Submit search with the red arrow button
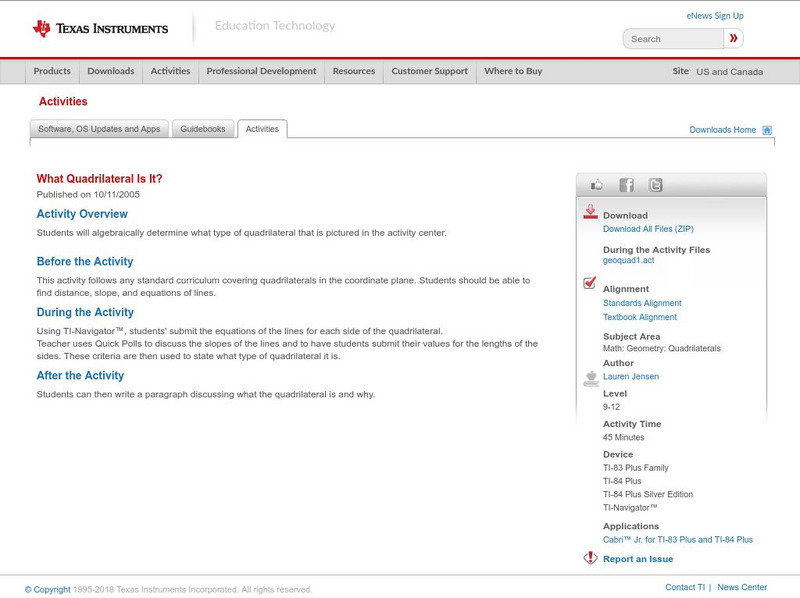800x598 pixels. point(733,38)
